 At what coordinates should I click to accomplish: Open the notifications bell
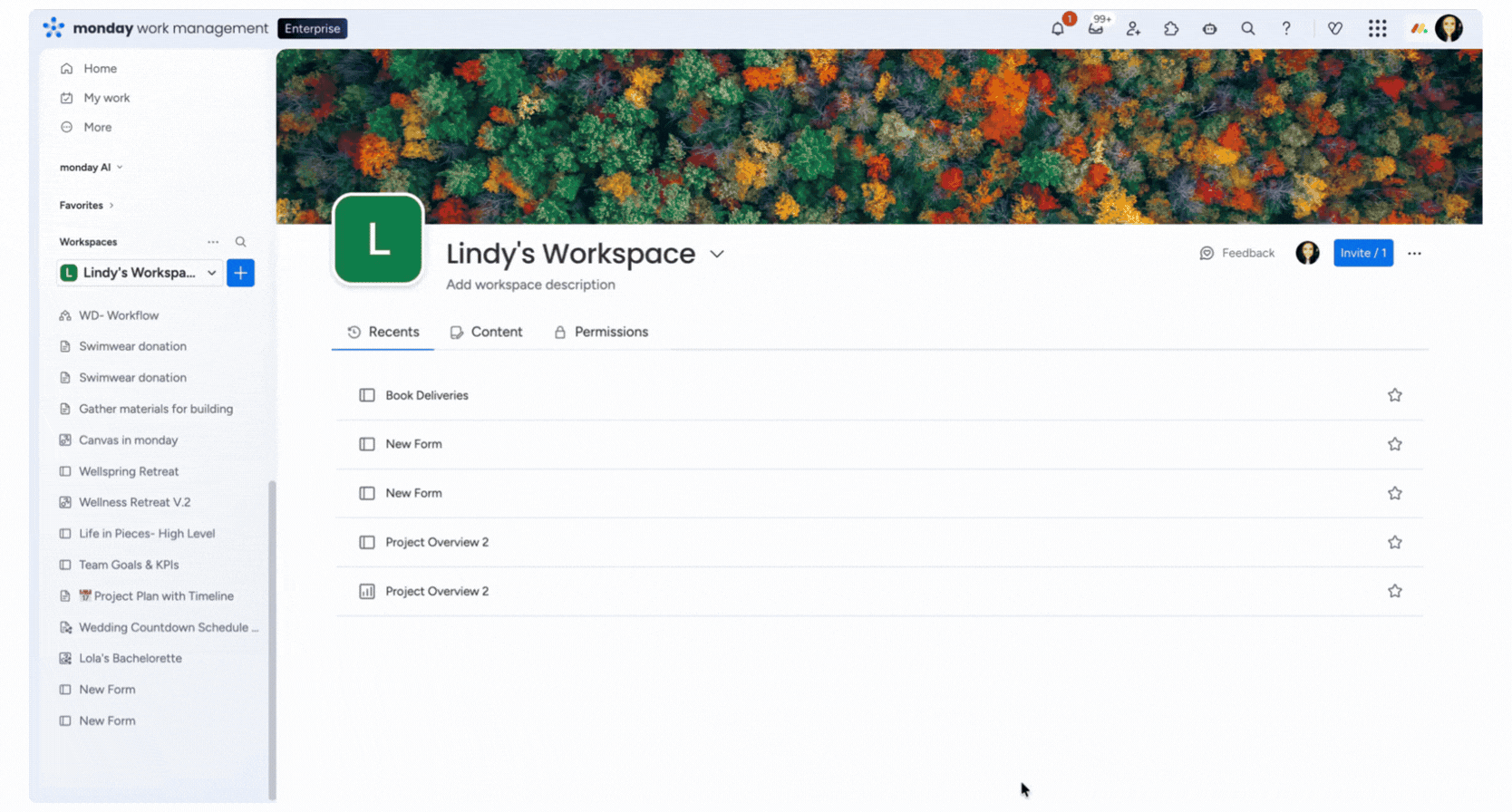1058,29
